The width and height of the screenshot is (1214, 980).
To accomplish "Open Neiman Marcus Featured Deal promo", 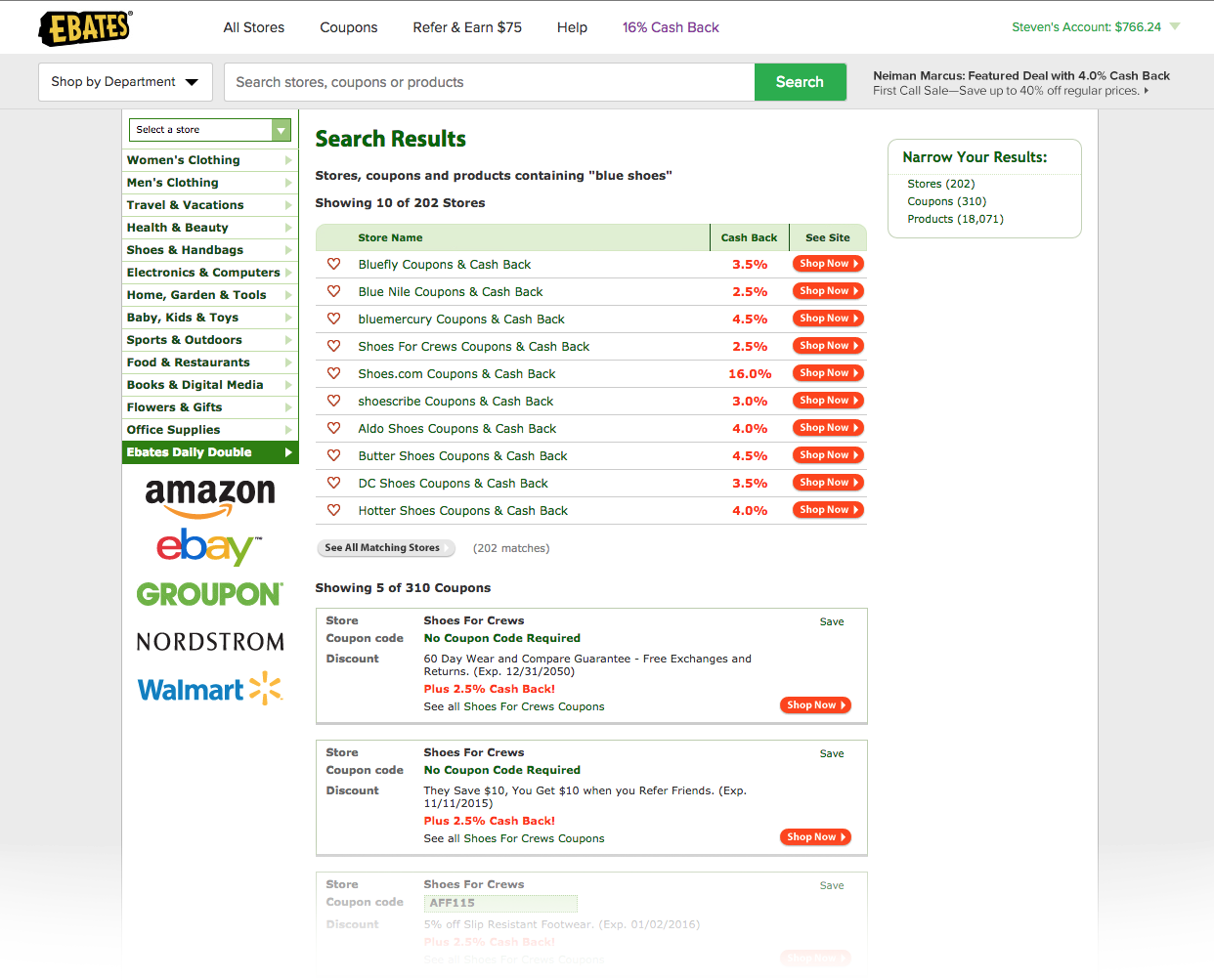I will pos(1021,83).
